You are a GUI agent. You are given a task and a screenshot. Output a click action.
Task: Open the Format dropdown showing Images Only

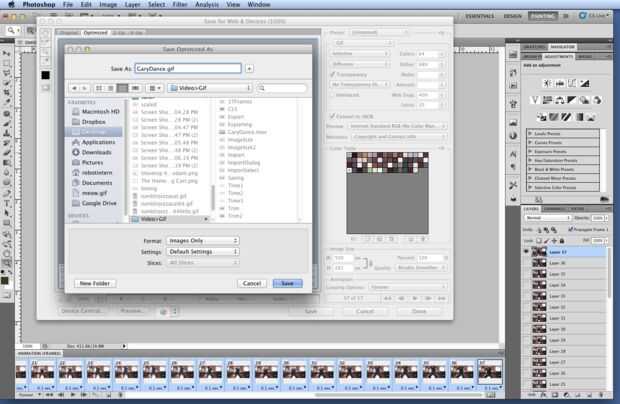pyautogui.click(x=202, y=240)
